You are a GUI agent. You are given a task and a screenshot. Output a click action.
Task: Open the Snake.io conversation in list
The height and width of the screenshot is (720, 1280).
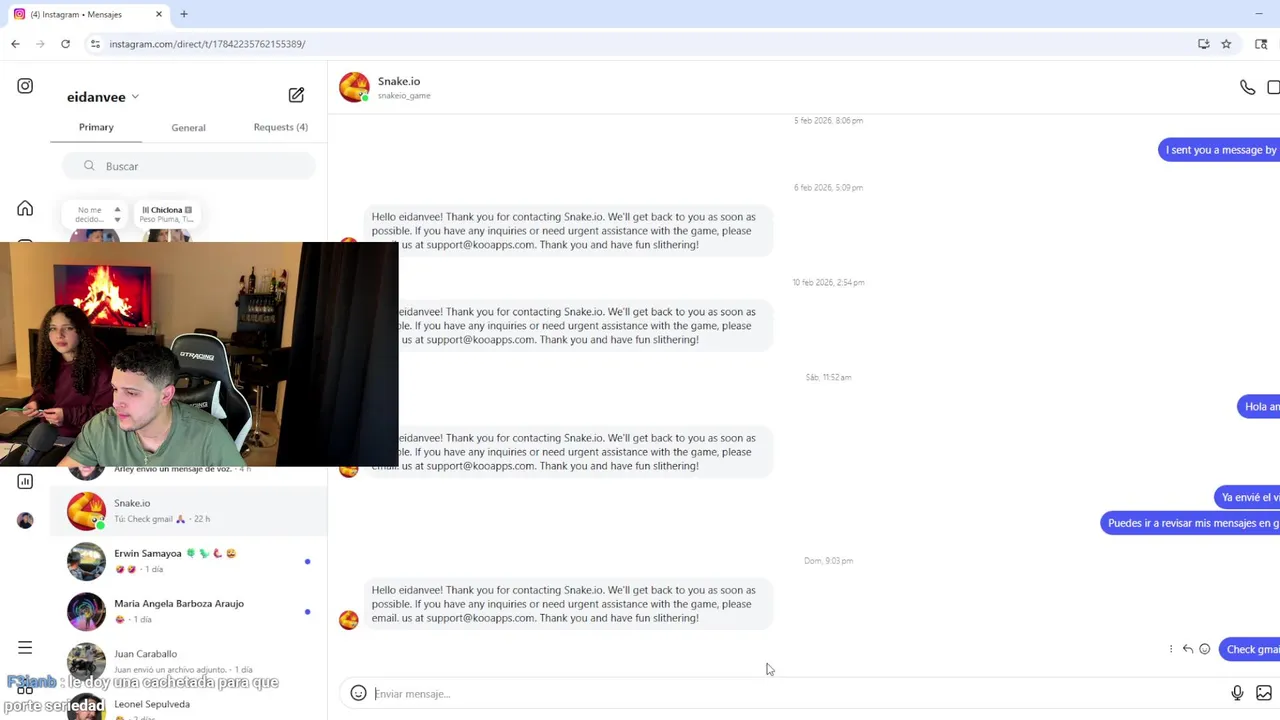[189, 511]
